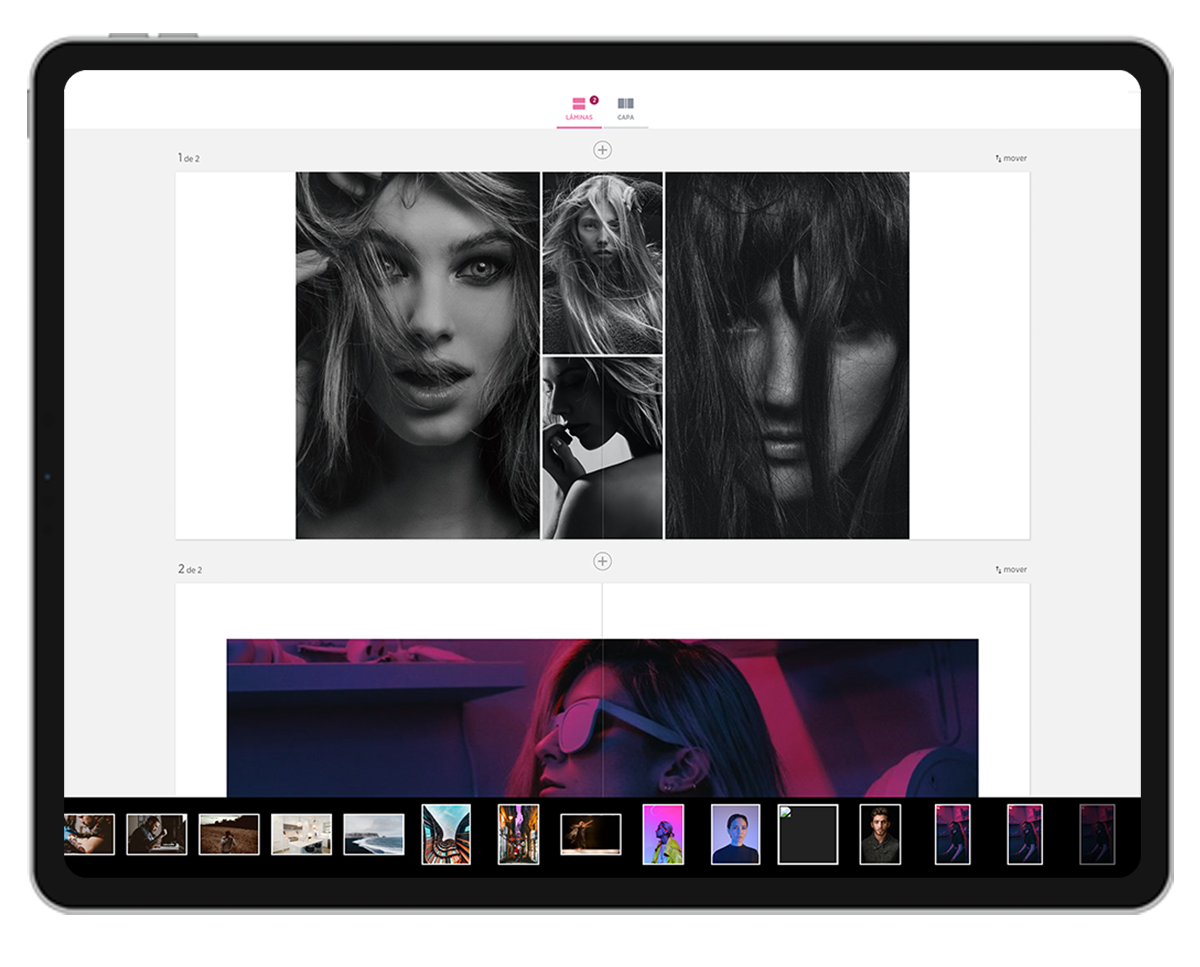Screen dimensions: 1200x967
Task: Pick the coastal seascape thumbnail
Action: [x=374, y=834]
